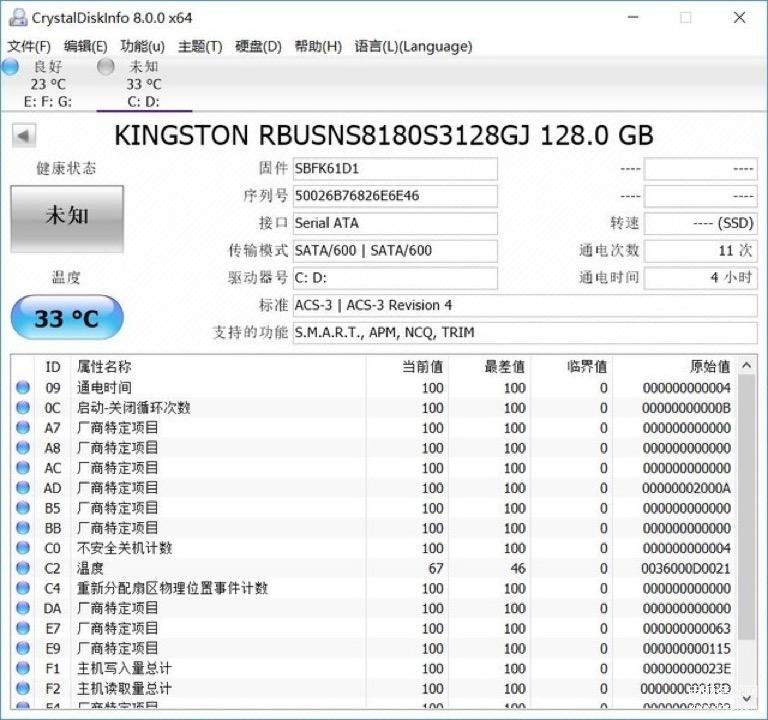Click status orb of row DA
Viewport: 768px width, 720px height.
(x=23, y=608)
